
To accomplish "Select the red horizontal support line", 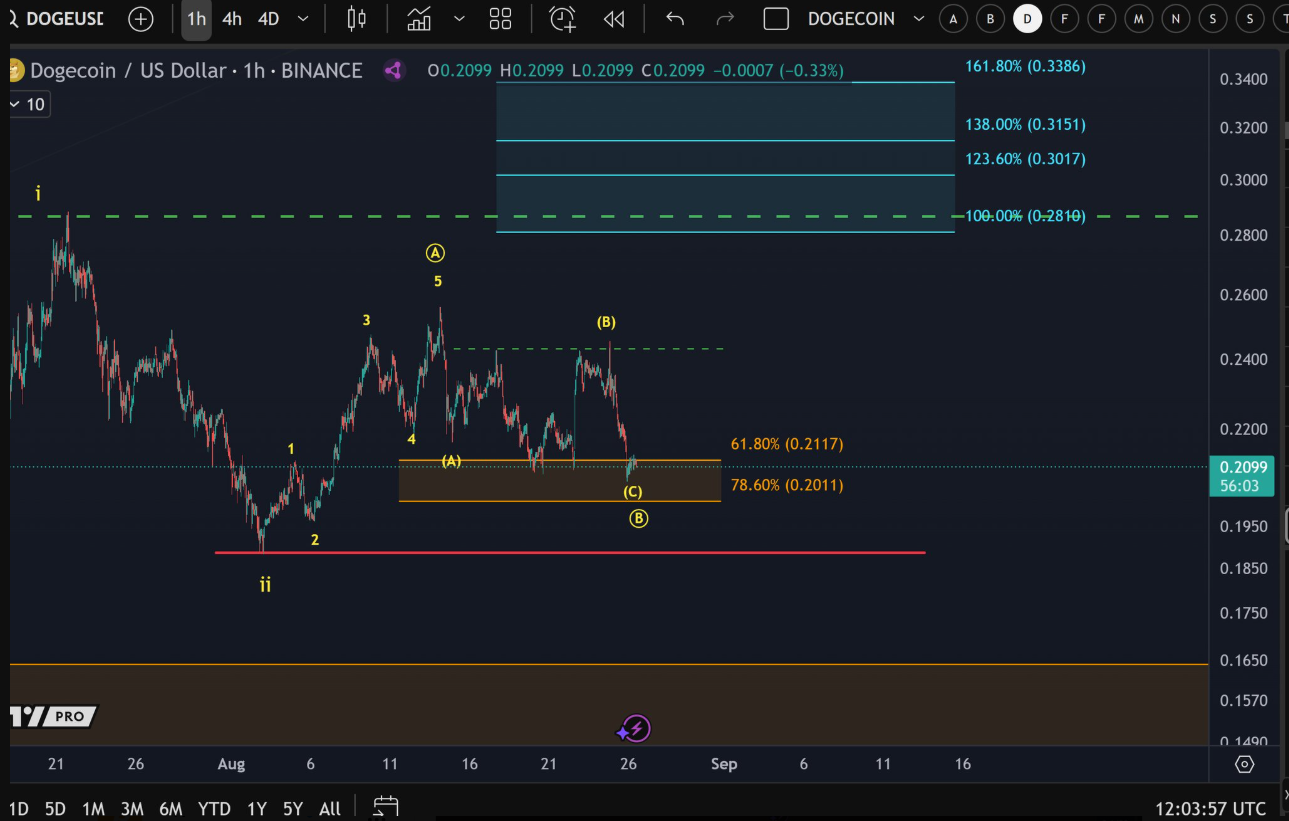I will [570, 552].
